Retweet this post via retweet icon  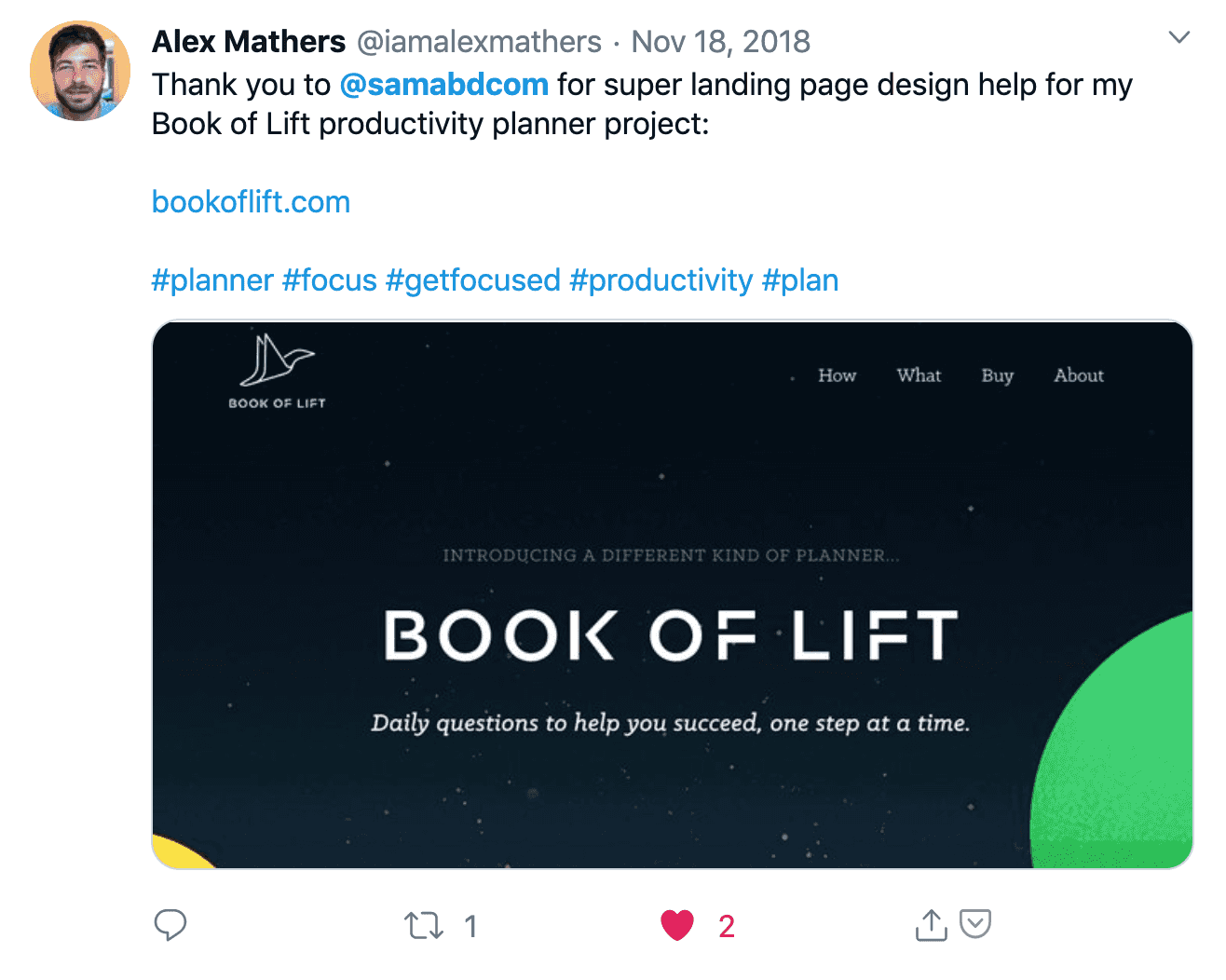[x=424, y=925]
